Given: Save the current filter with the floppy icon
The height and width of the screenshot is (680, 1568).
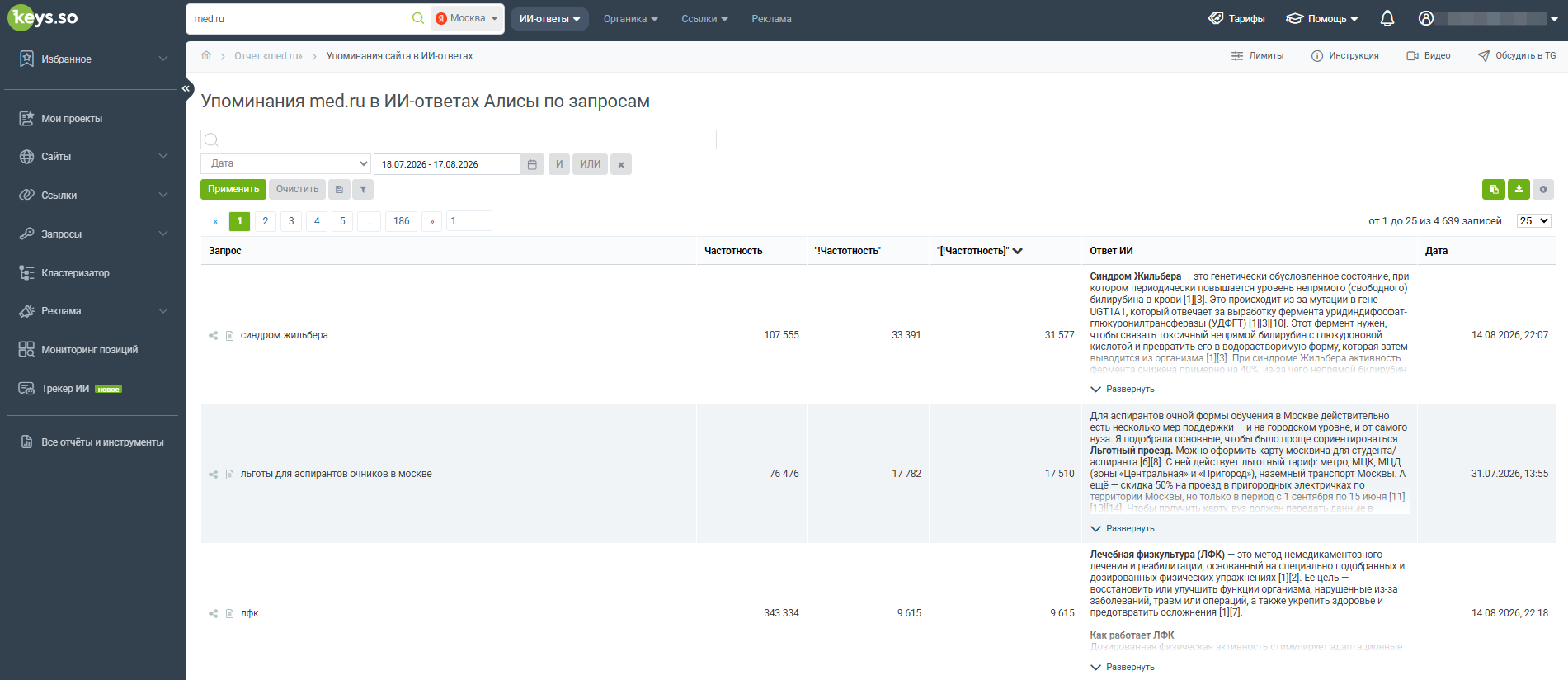Looking at the screenshot, I should (339, 189).
